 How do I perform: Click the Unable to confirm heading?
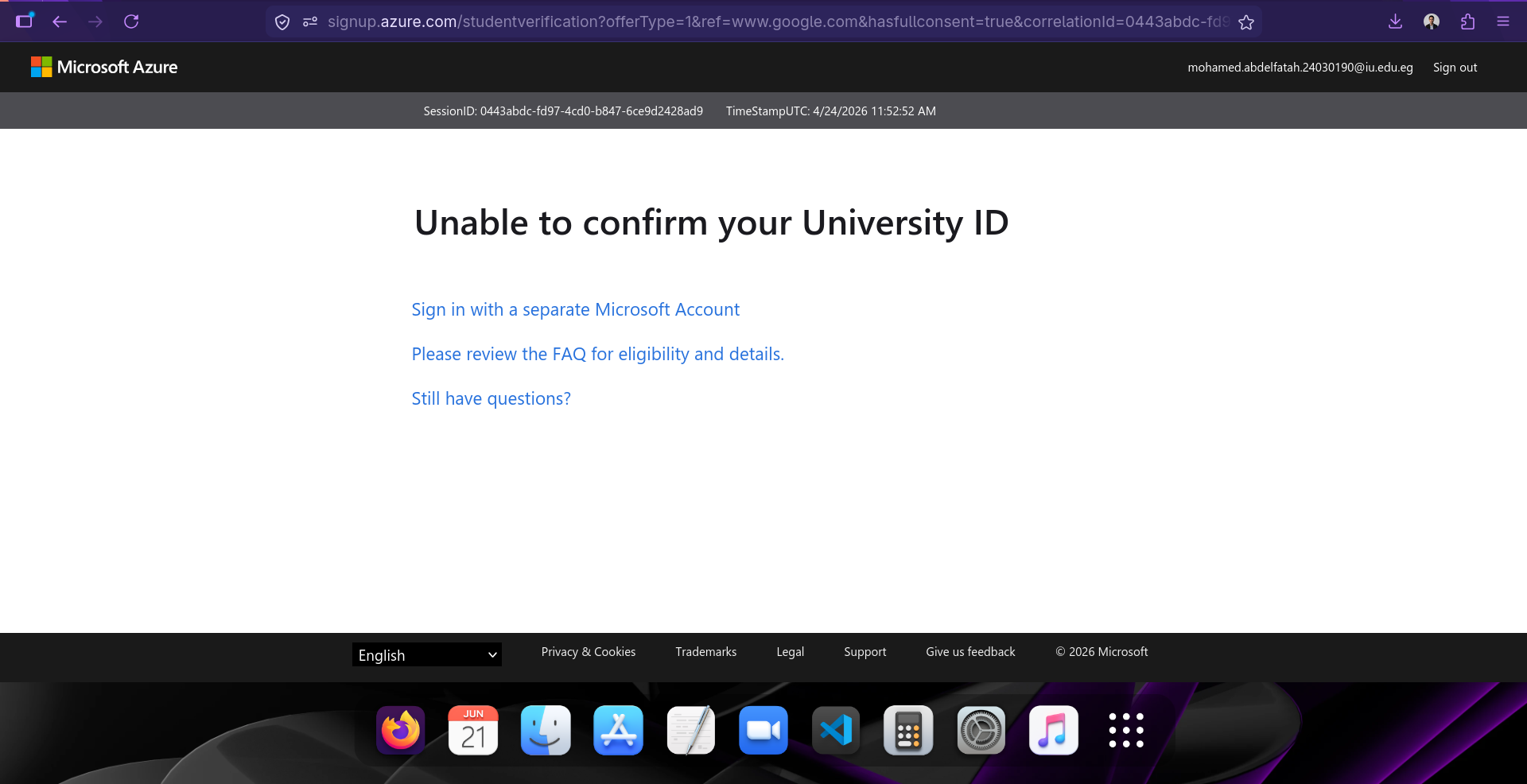(x=712, y=223)
